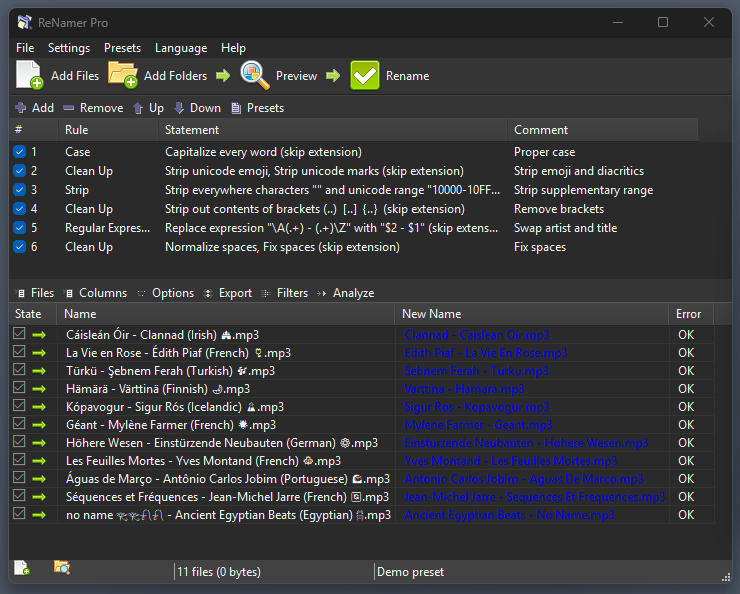
Task: Sort by the Statement column header
Action: tap(333, 130)
